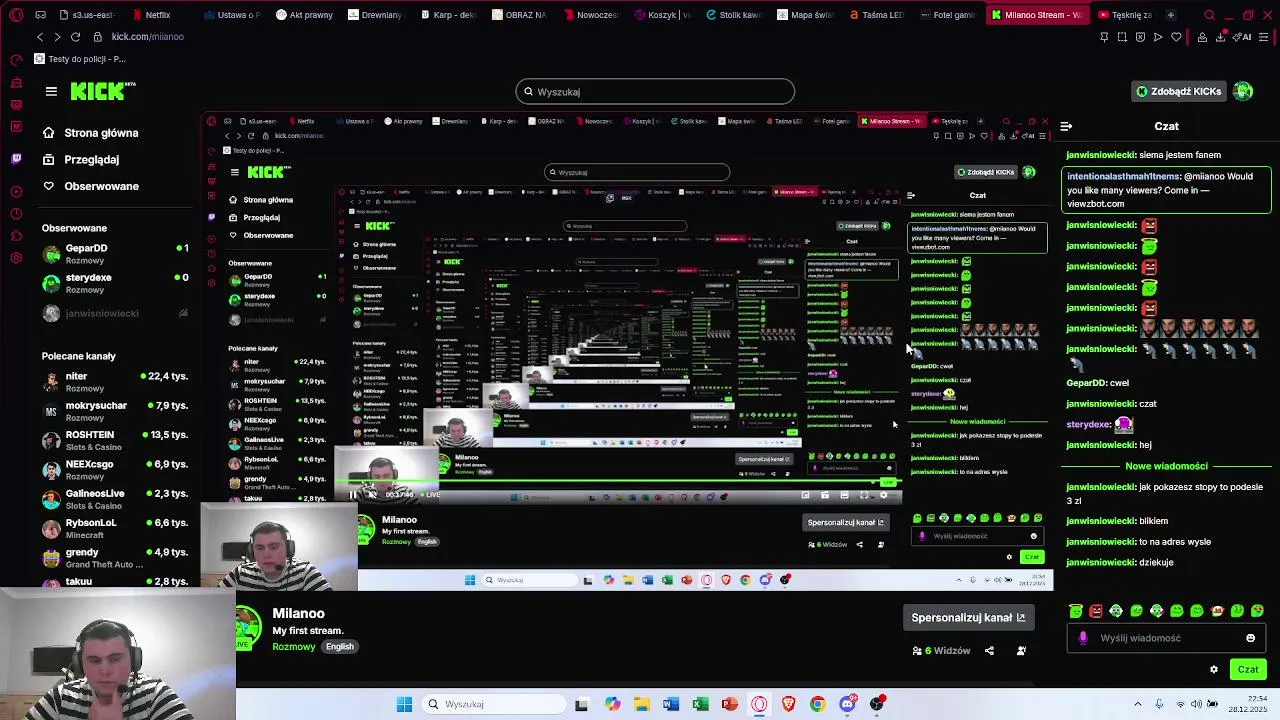The height and width of the screenshot is (720, 1280).
Task: Collapse the chat panel arrow icon
Action: 1066,126
